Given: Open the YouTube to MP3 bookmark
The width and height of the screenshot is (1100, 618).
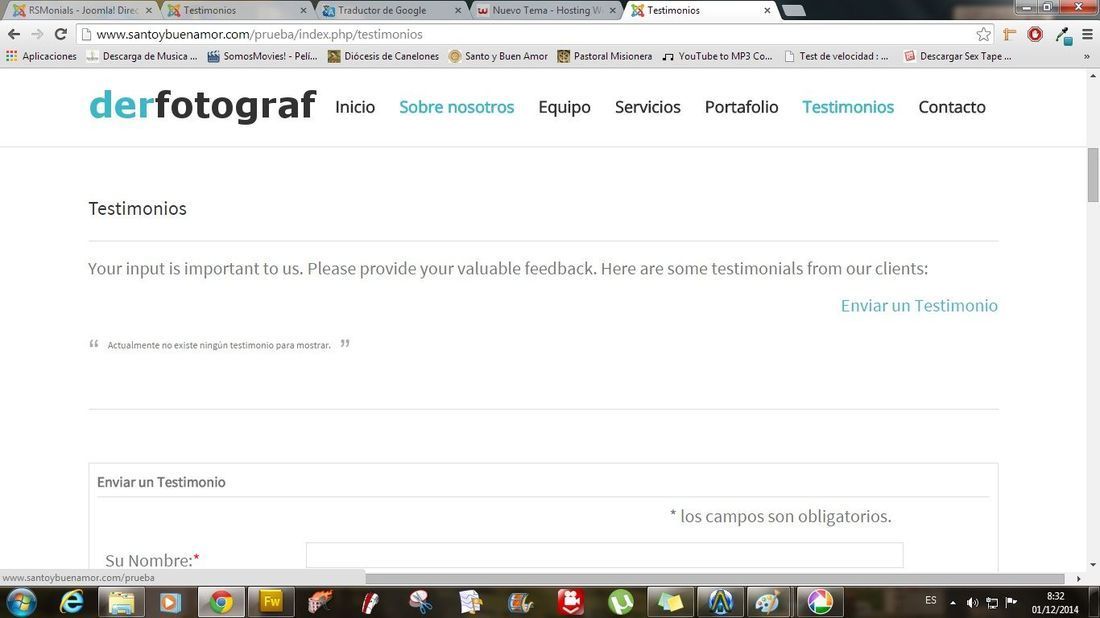Looking at the screenshot, I should pyautogui.click(x=717, y=56).
